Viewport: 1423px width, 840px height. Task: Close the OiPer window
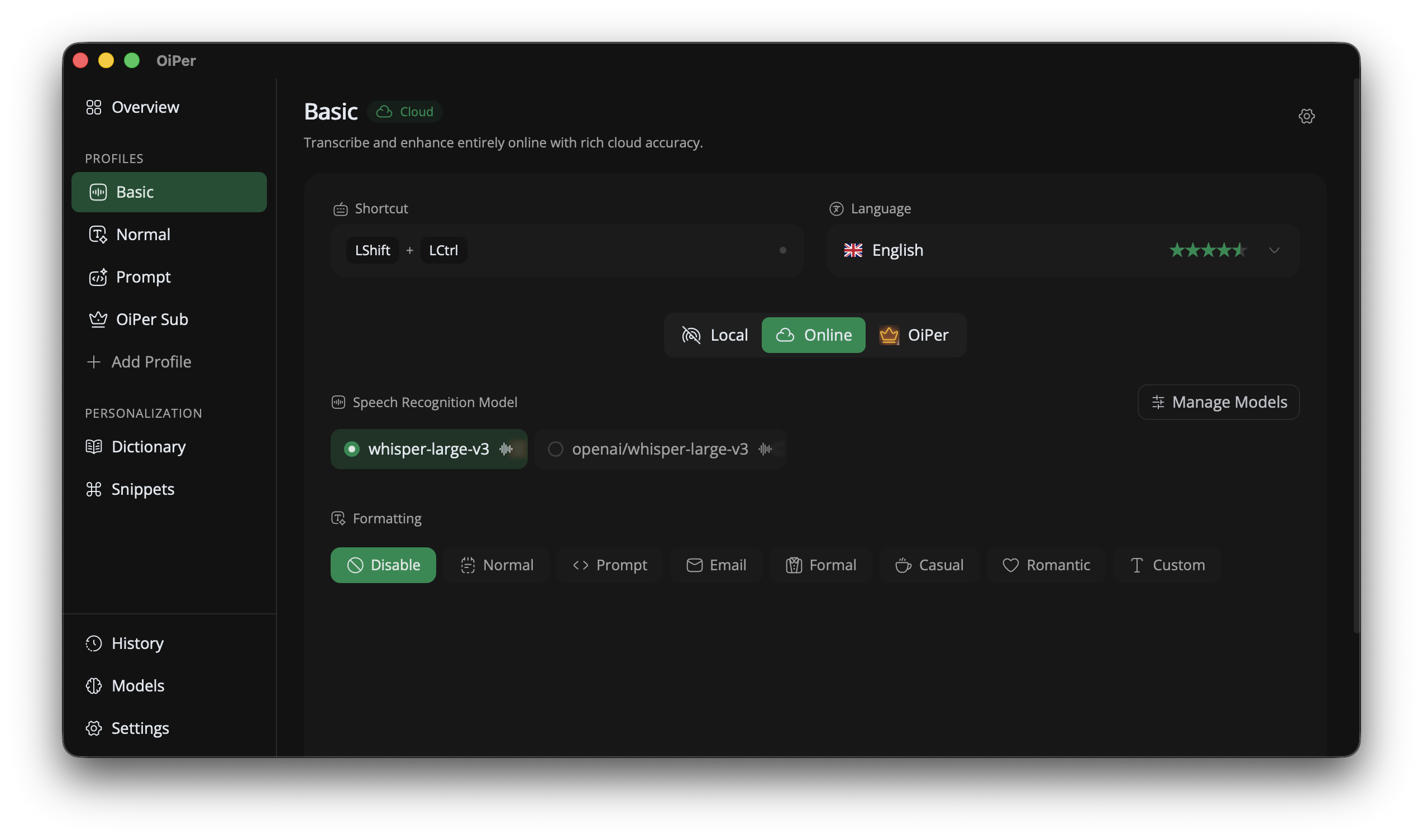tap(80, 60)
